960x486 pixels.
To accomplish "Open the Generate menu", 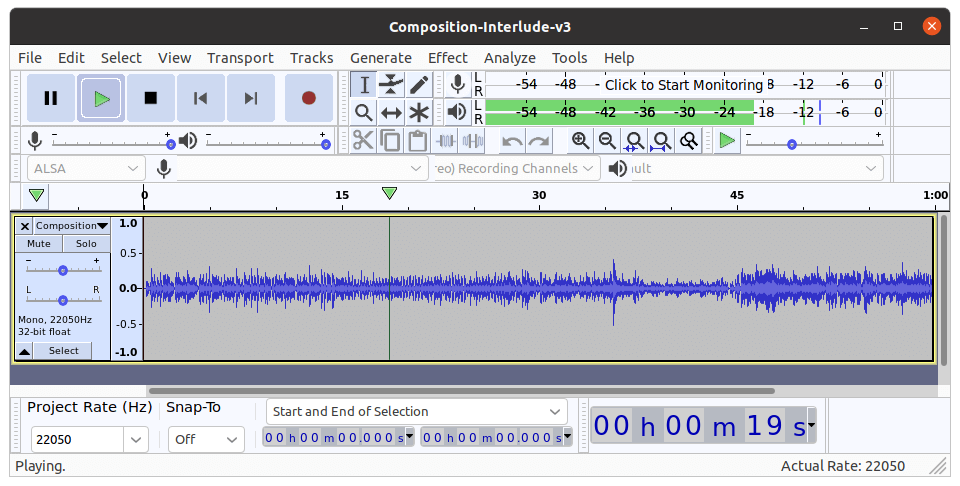I will coord(380,58).
